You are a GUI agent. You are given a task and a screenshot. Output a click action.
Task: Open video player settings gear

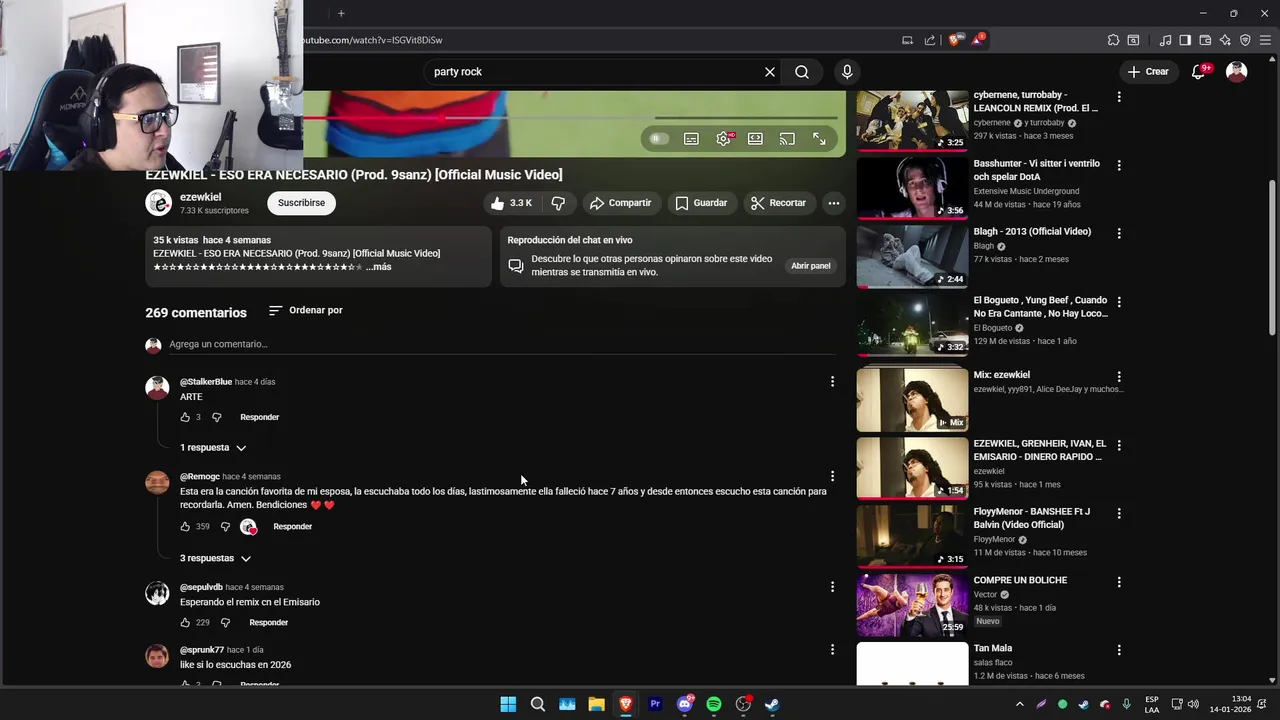(724, 139)
